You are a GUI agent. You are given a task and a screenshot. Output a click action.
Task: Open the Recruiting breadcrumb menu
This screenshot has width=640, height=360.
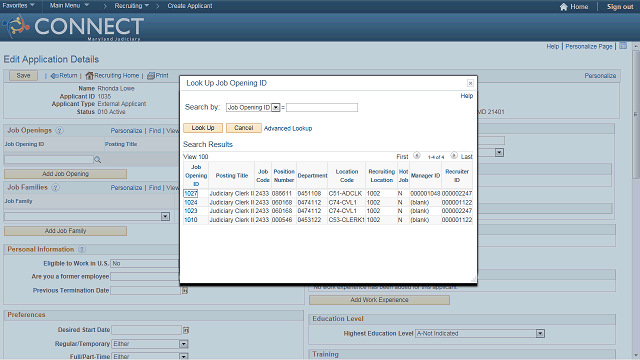coord(131,6)
